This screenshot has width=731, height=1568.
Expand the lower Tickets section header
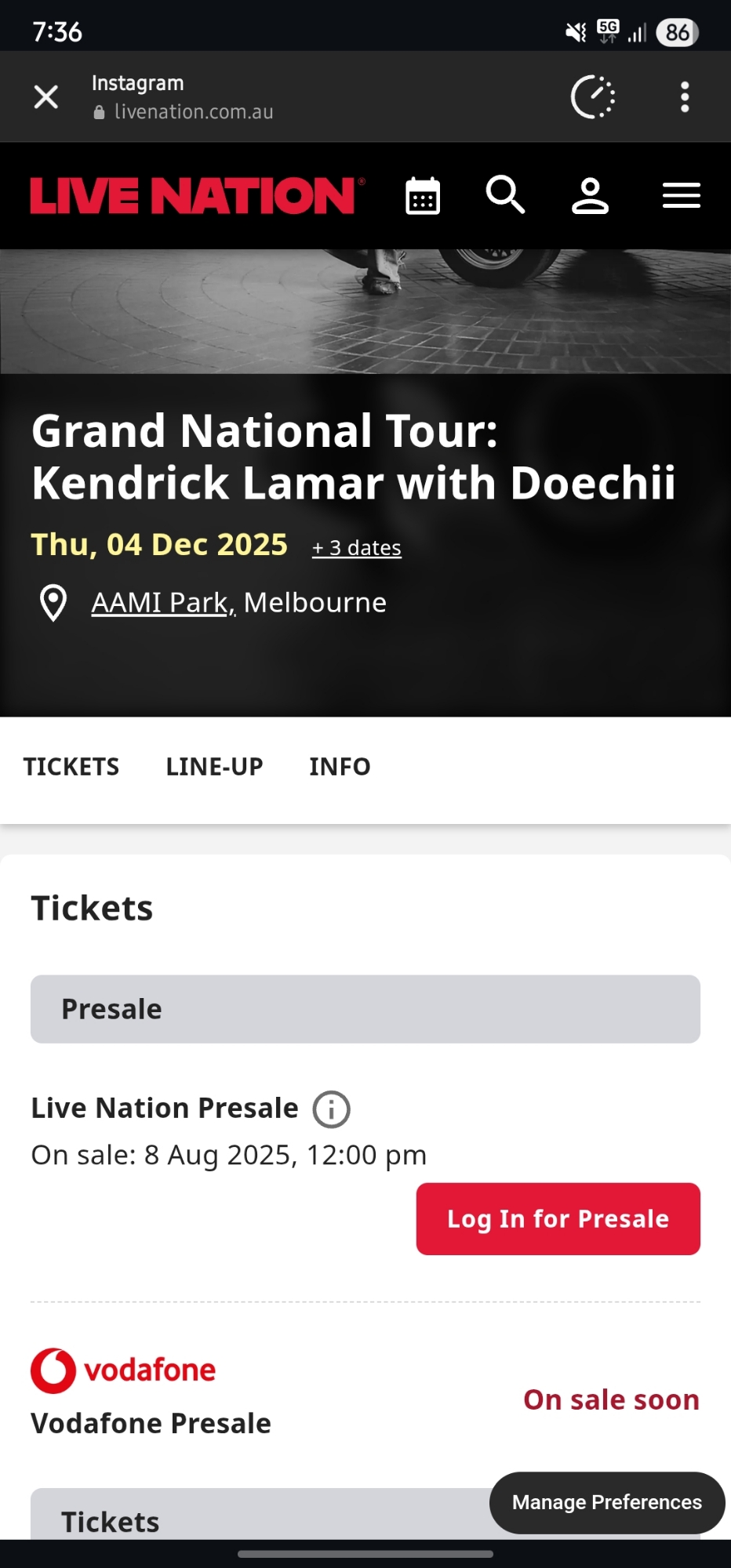259,1521
